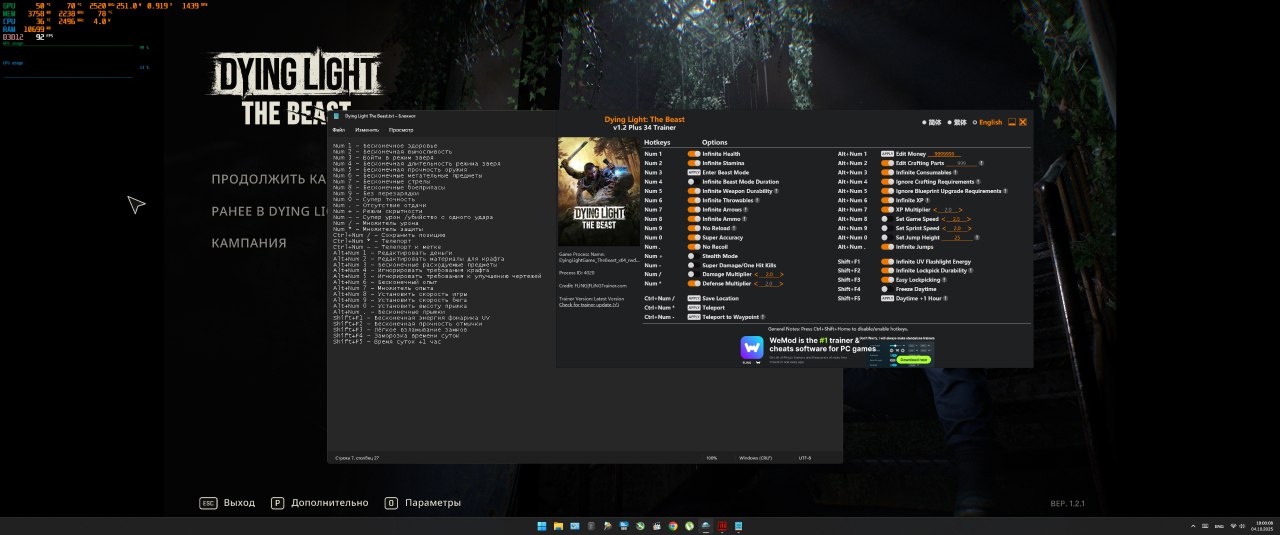The width and height of the screenshot is (1280, 535).
Task: Click info icon next to Daytime +1 Hour
Action: [945, 298]
